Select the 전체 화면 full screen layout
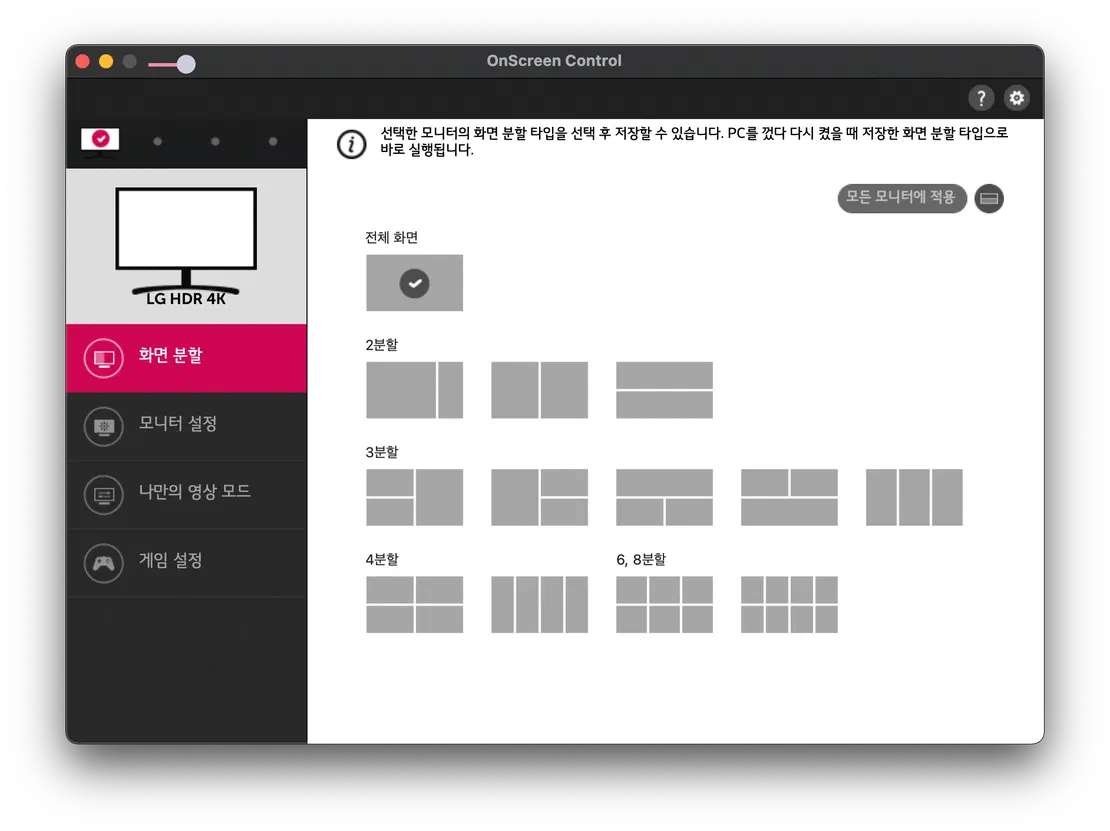 [414, 282]
